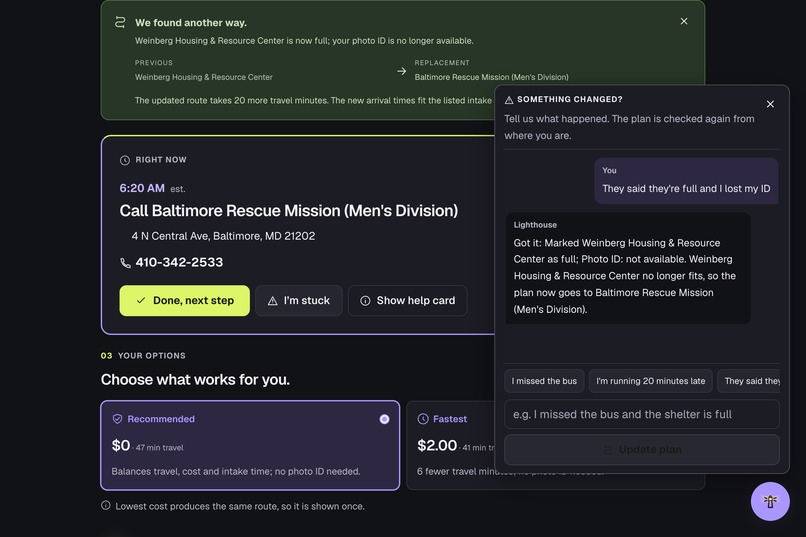Click 'Balances travel, cost and intake time' description

pyautogui.click(x=236, y=471)
